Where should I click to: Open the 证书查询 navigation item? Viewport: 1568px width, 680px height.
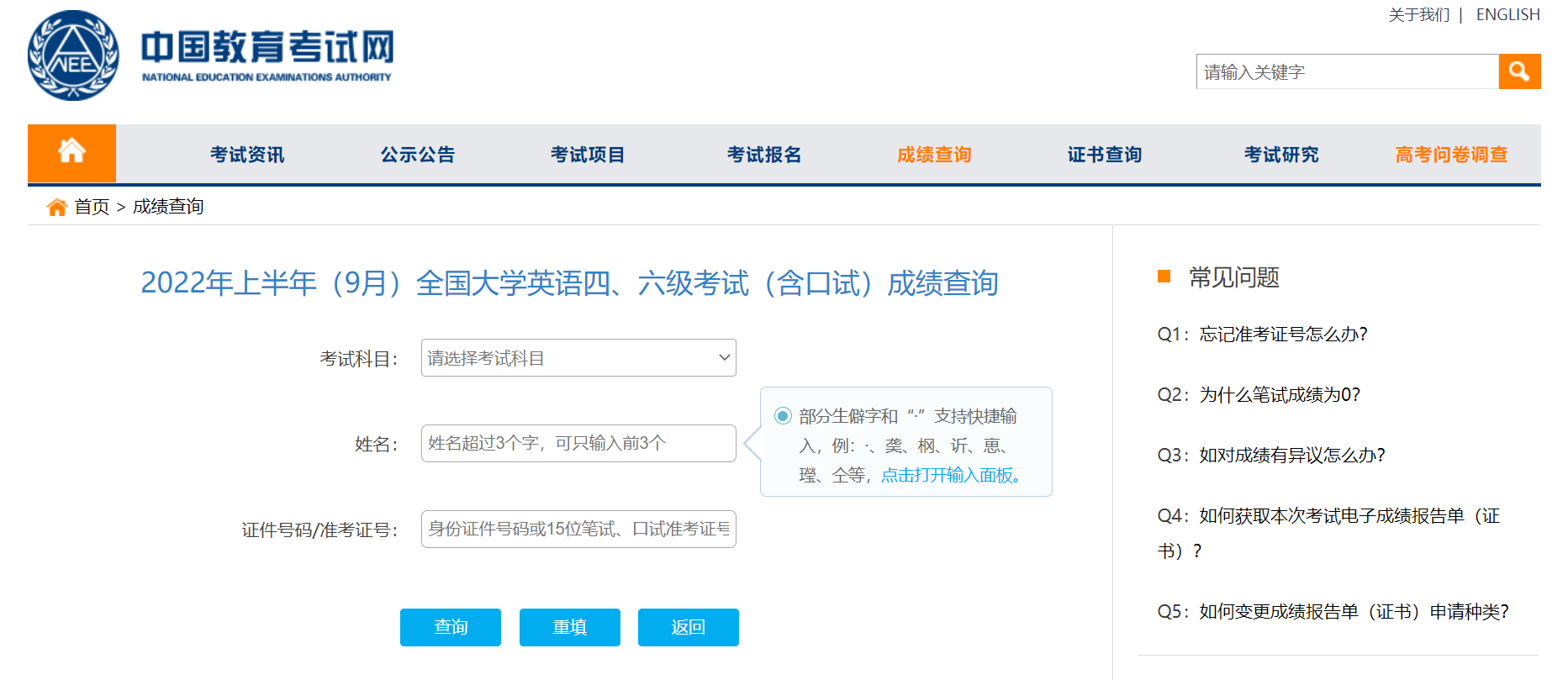pos(1104,155)
